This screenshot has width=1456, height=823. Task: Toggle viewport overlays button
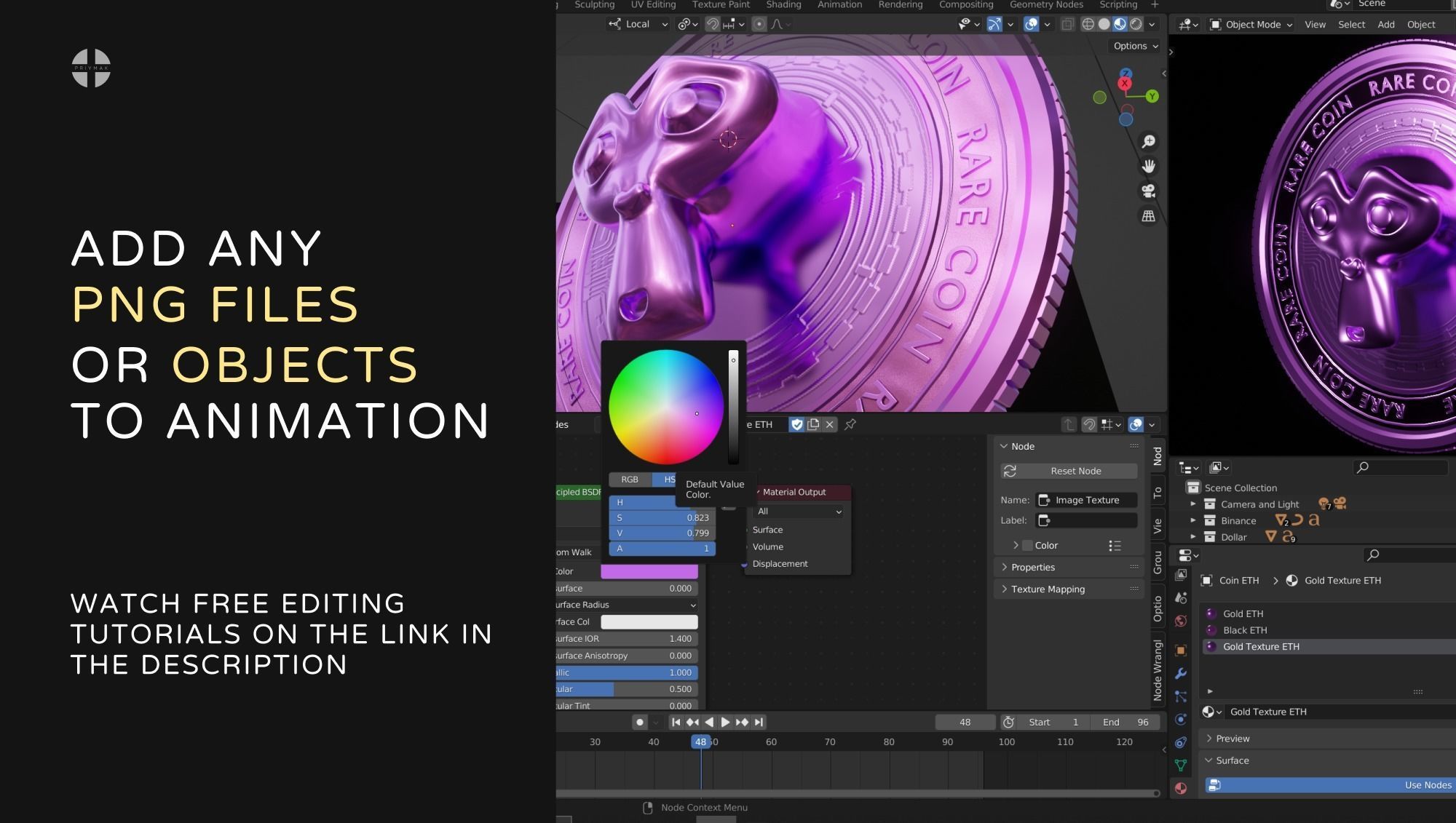tap(1031, 24)
